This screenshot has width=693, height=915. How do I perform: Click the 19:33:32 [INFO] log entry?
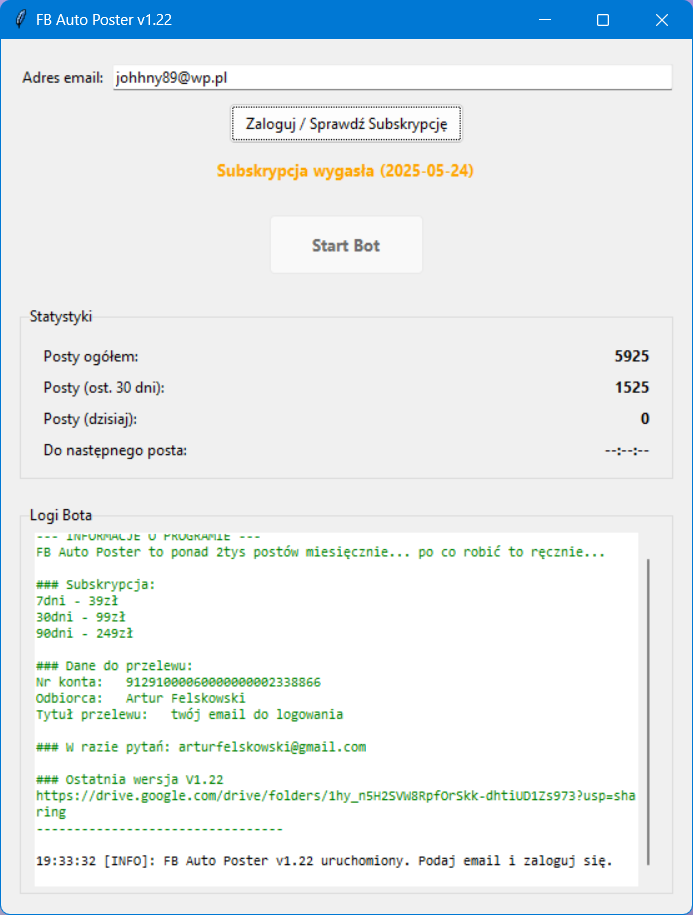[x=324, y=861]
